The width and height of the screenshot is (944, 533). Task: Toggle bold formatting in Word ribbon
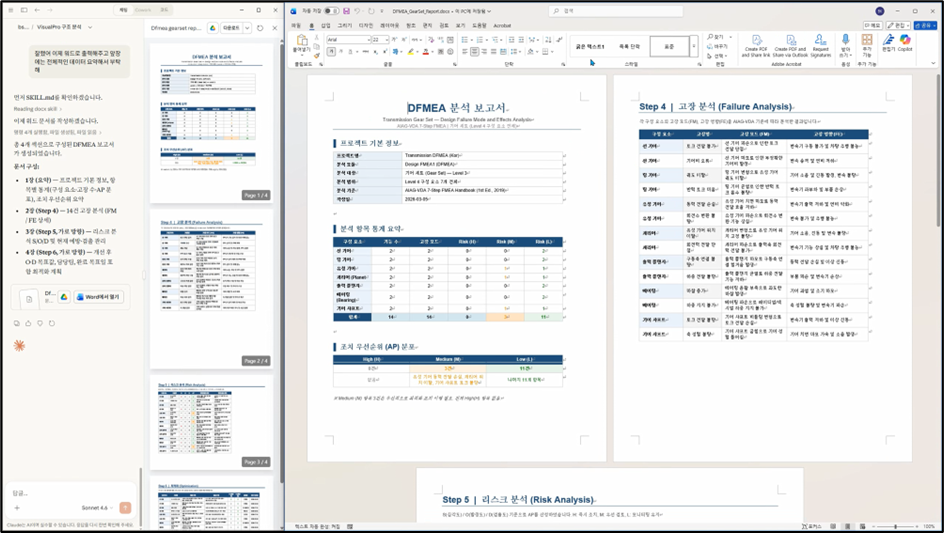coord(331,51)
